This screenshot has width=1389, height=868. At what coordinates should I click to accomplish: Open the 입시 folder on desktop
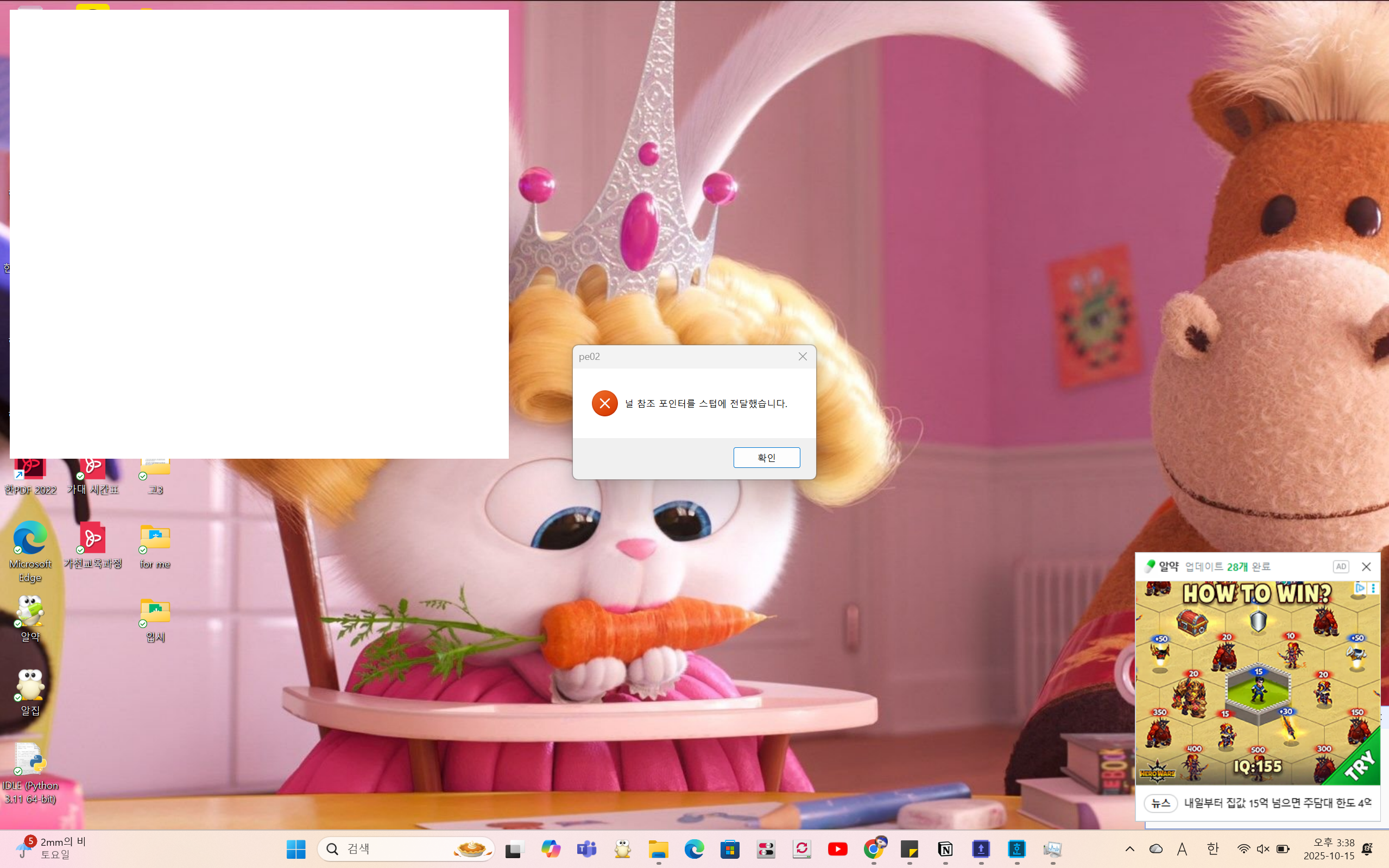tap(155, 612)
